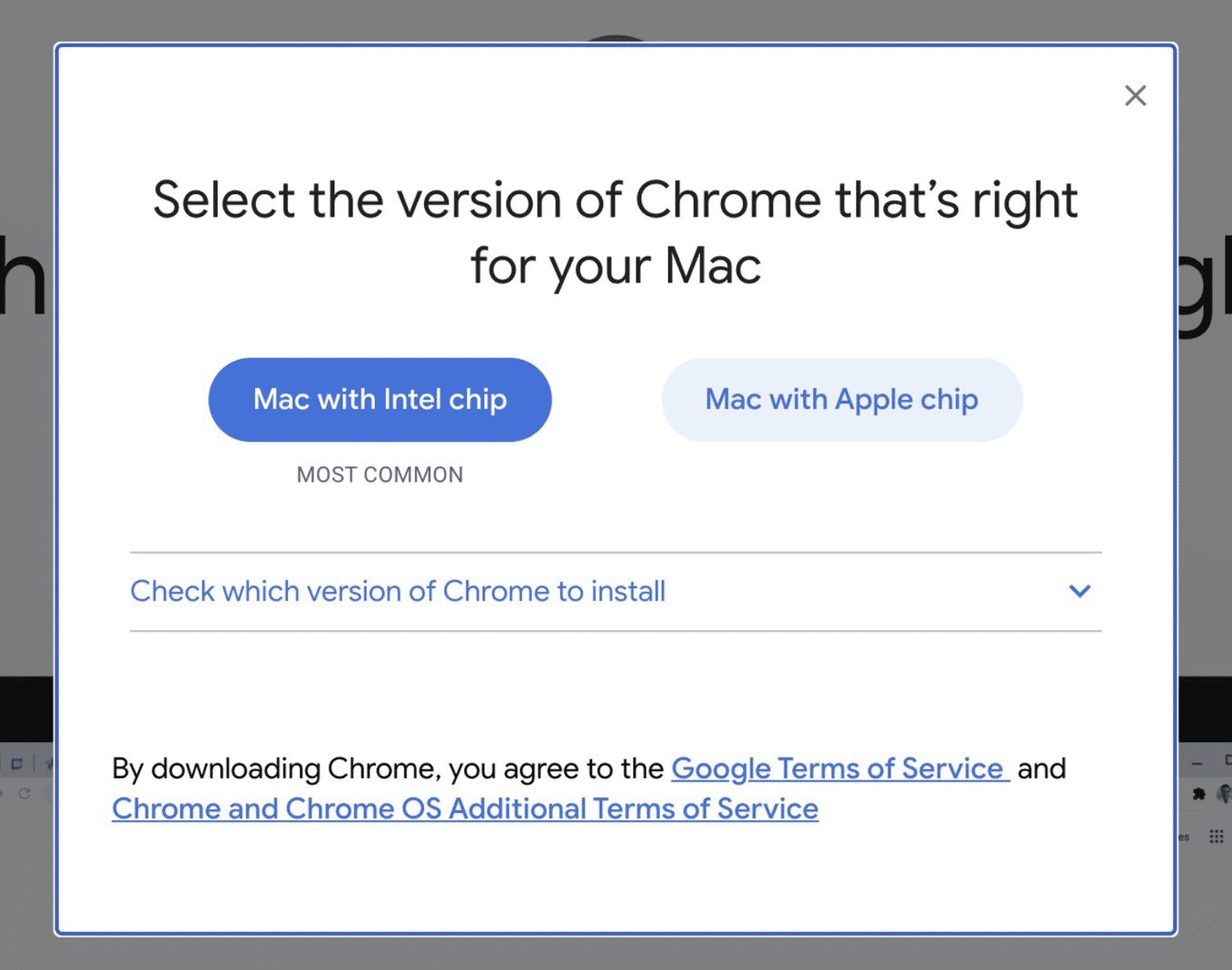The width and height of the screenshot is (1232, 970).
Task: Click the cut-off "es" link beside apps grid
Action: click(1184, 837)
